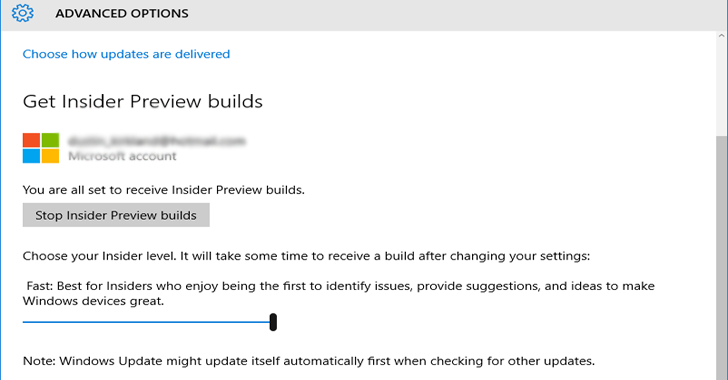Image resolution: width=728 pixels, height=380 pixels.
Task: Click the scrollbar up arrow
Action: pos(722,36)
